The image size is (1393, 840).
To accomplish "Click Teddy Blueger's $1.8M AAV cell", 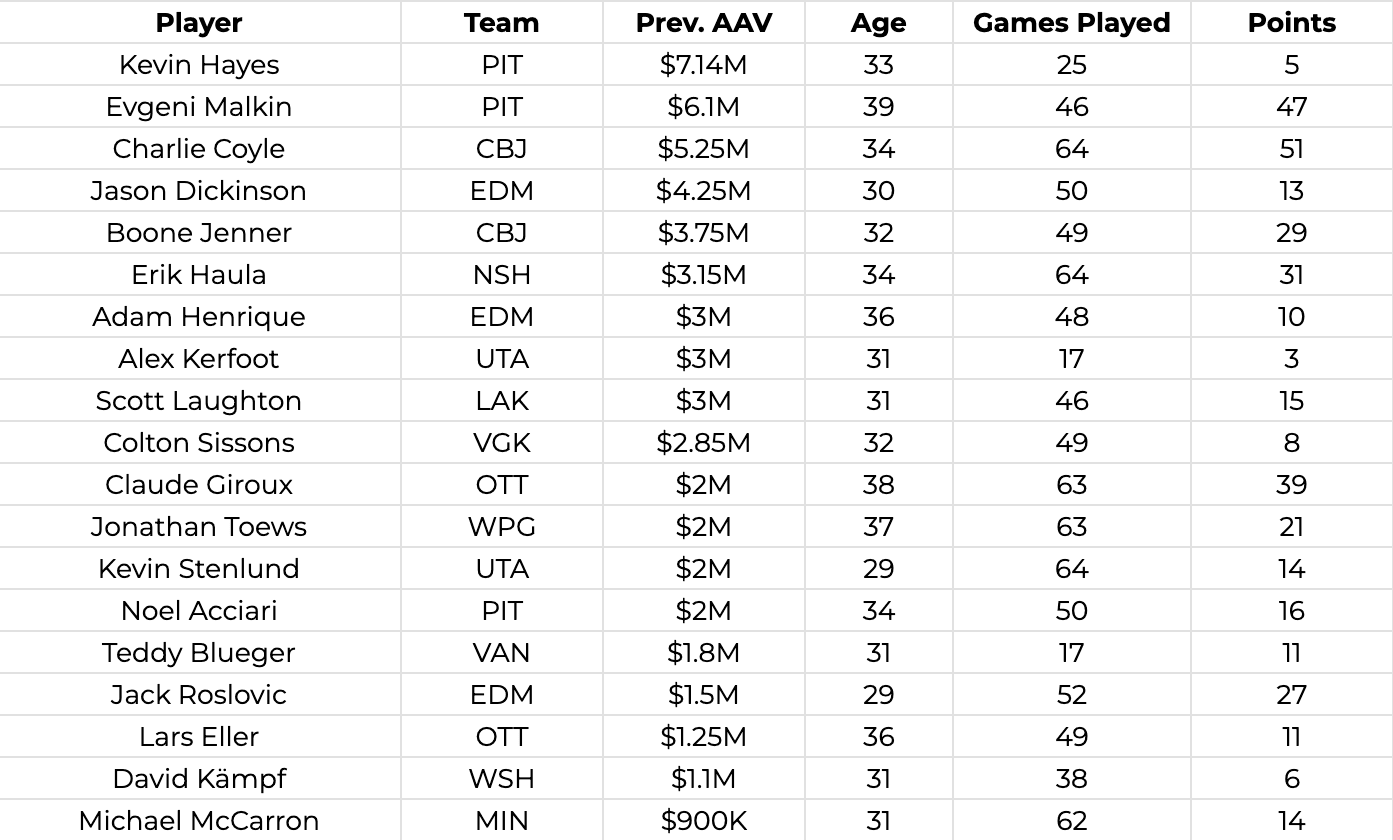I will click(703, 653).
